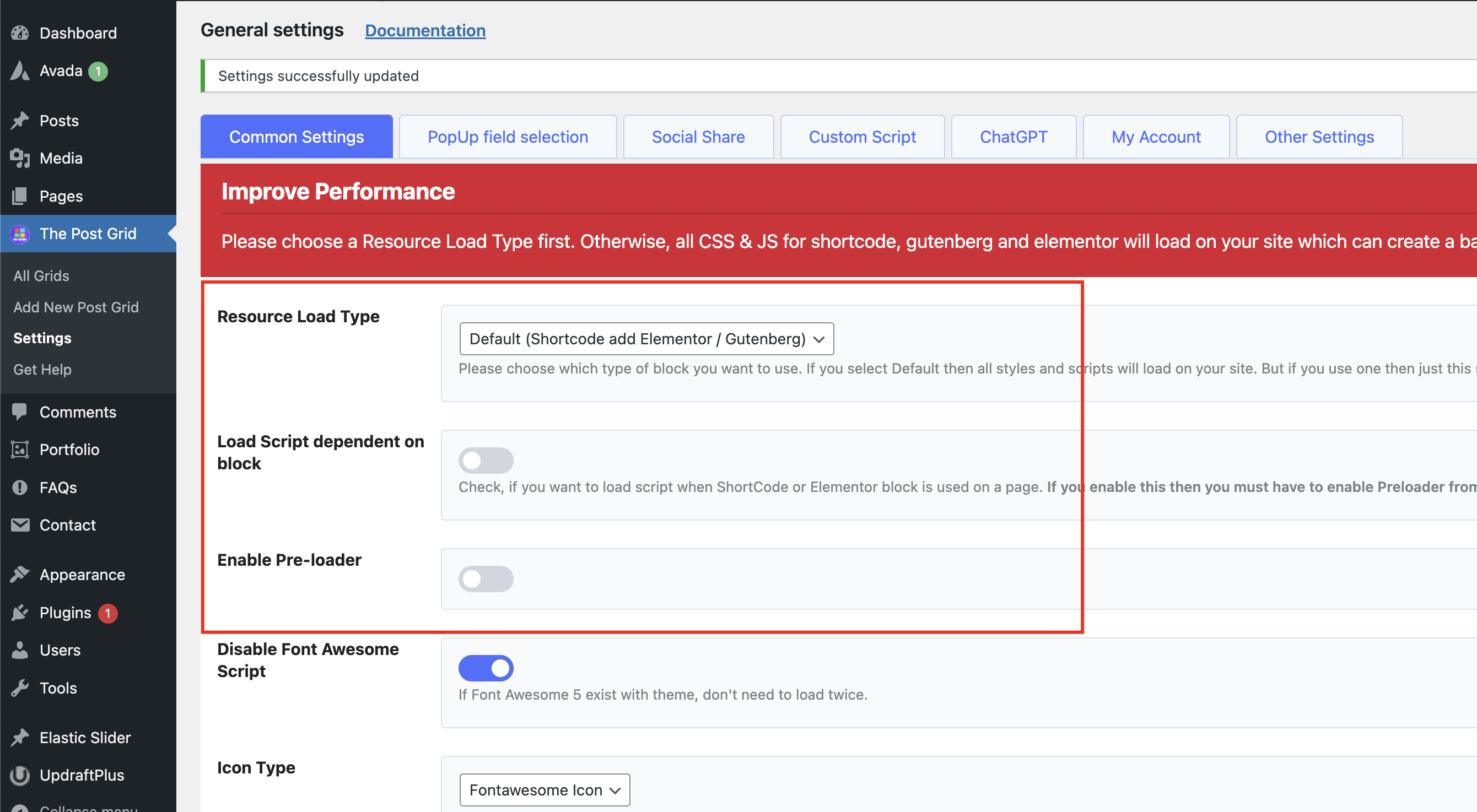This screenshot has height=812, width=1477.
Task: Go to the Posts menu
Action: [88, 121]
